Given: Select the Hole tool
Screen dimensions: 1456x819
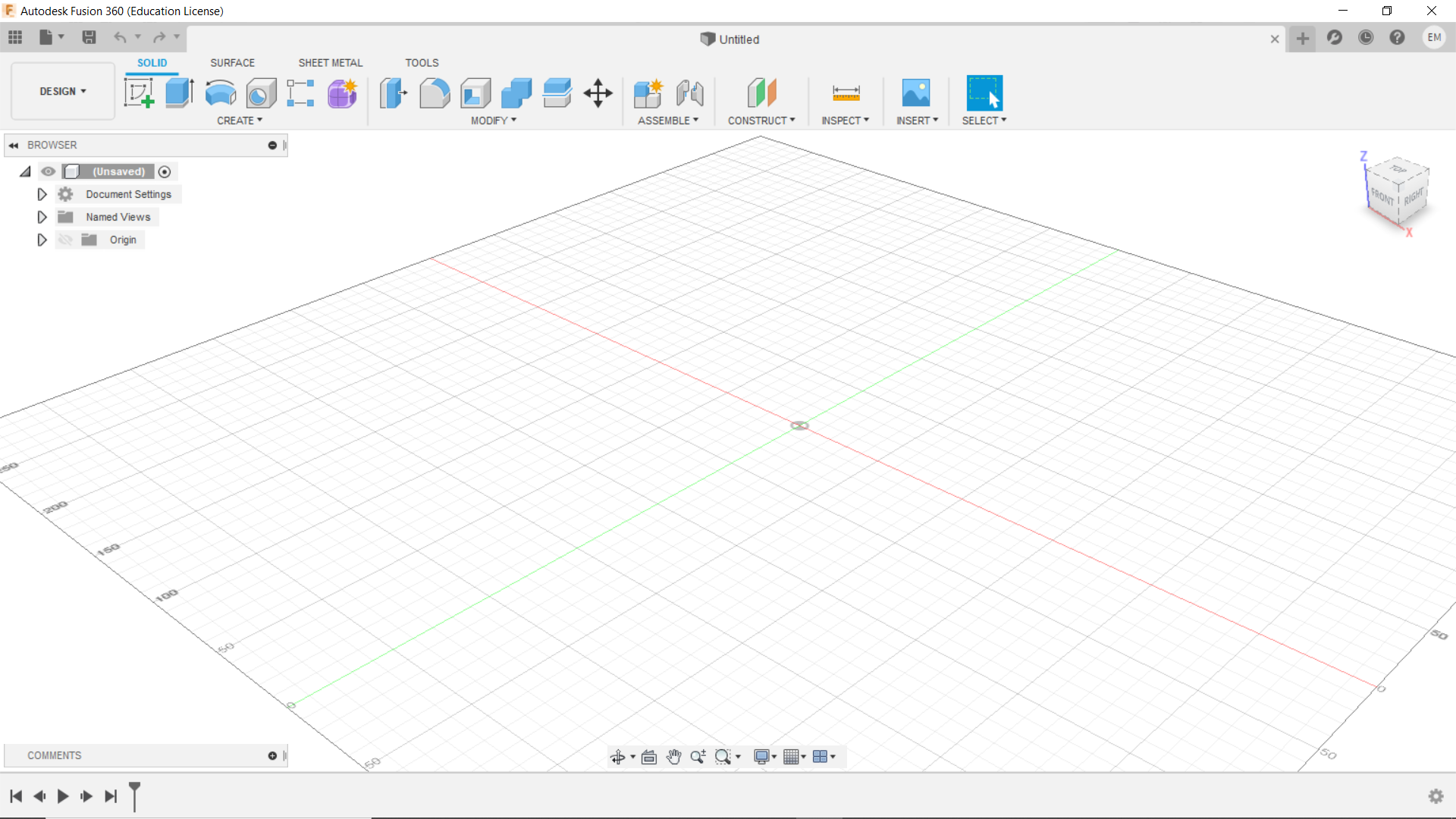Looking at the screenshot, I should [261, 93].
